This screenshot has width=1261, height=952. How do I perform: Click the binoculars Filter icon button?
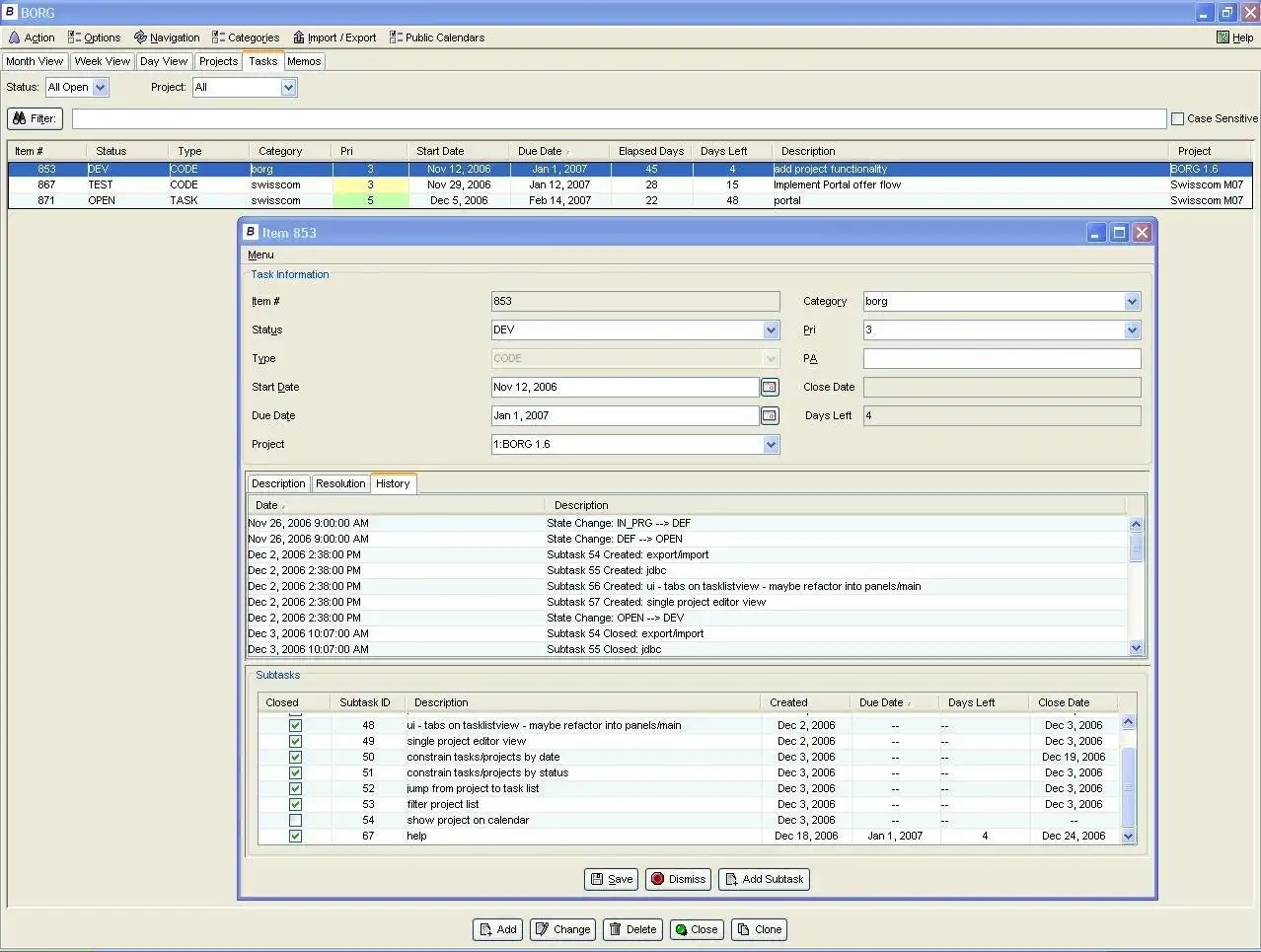pyautogui.click(x=35, y=118)
